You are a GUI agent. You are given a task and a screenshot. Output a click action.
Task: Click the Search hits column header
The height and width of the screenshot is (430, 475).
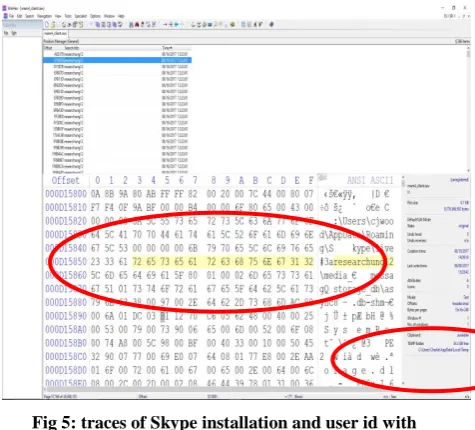pos(71,48)
